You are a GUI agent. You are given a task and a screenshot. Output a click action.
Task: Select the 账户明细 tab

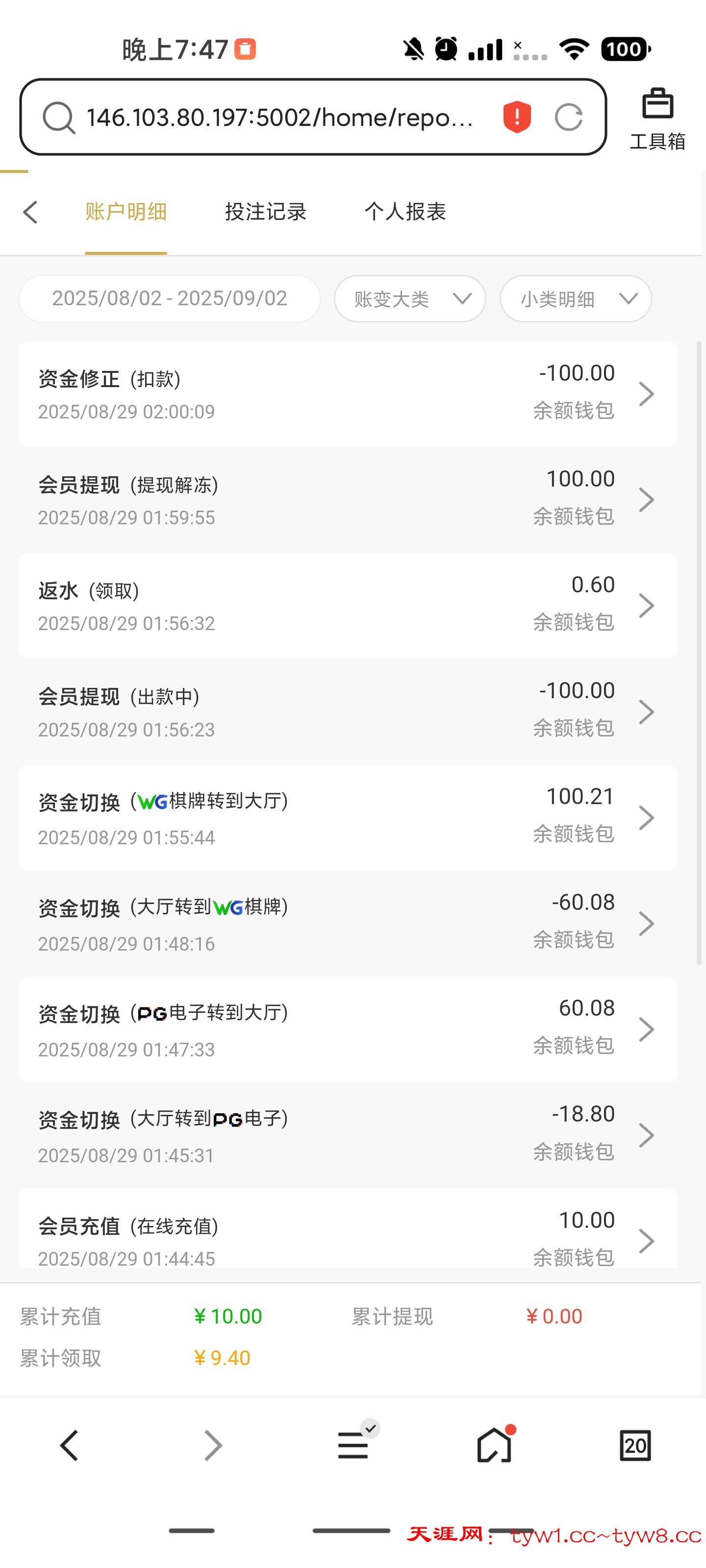point(126,212)
